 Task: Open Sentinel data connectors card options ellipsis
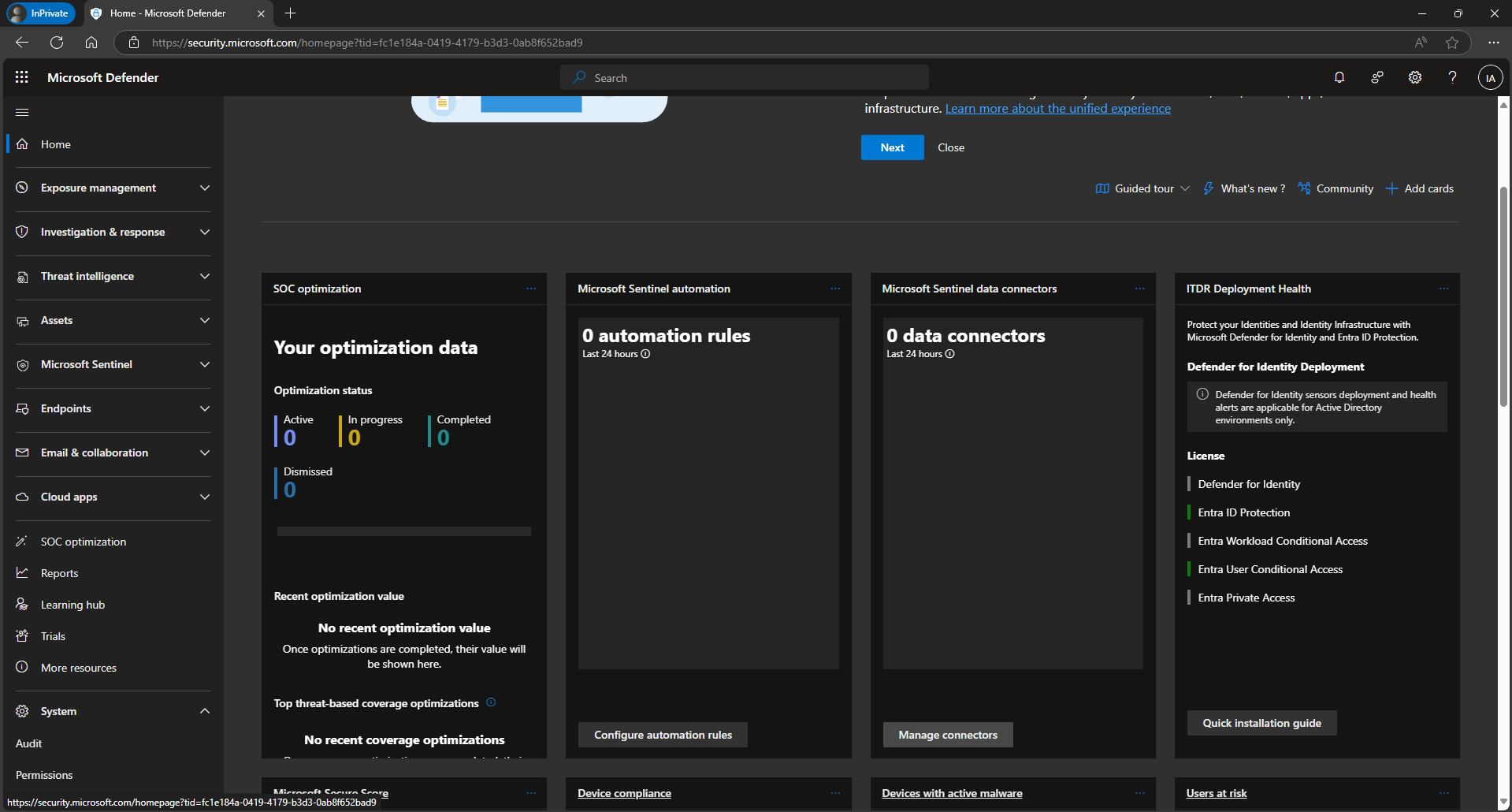click(1139, 289)
